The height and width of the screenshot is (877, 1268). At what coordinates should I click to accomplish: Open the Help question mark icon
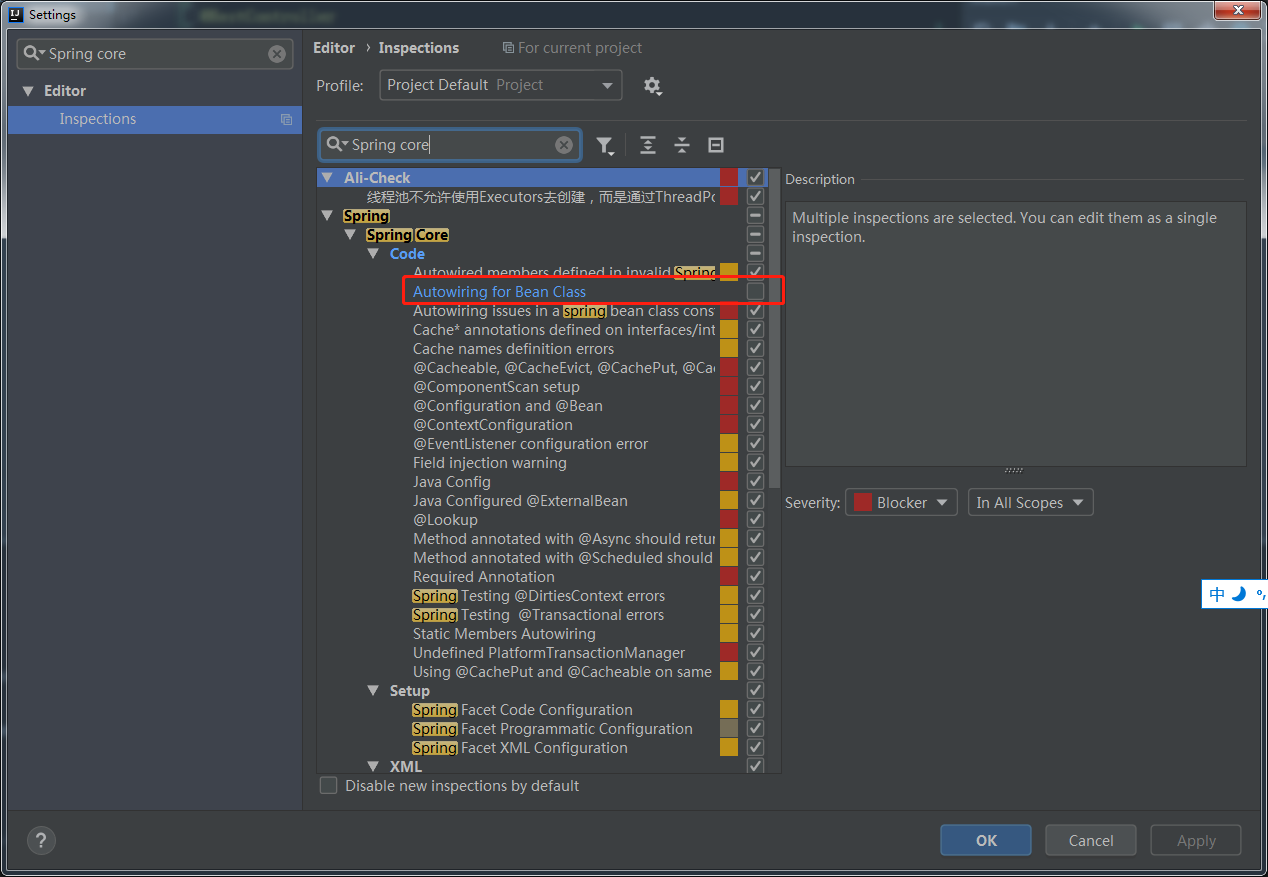(41, 840)
